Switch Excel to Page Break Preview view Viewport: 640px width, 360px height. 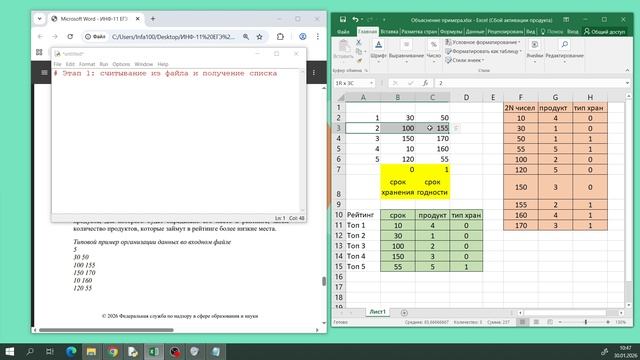tap(550, 322)
